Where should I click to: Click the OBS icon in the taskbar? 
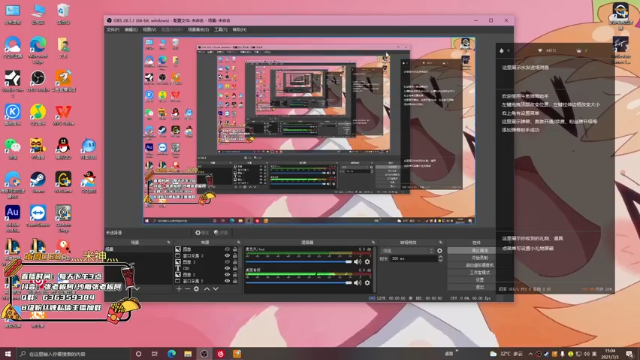tap(204, 354)
